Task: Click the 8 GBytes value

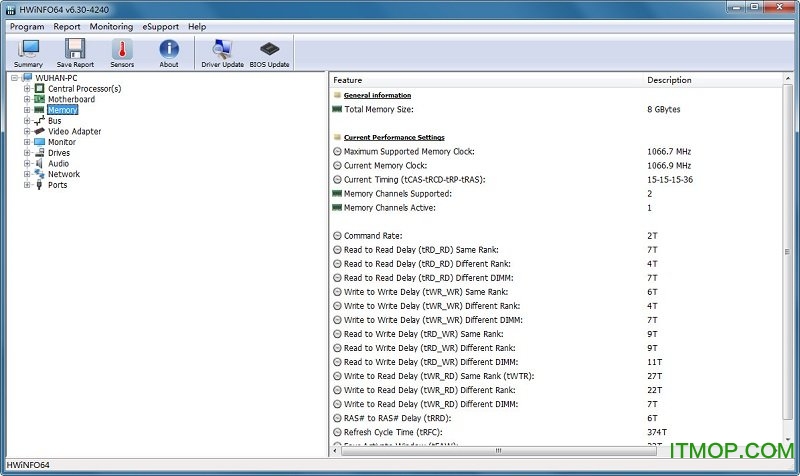Action: click(663, 109)
